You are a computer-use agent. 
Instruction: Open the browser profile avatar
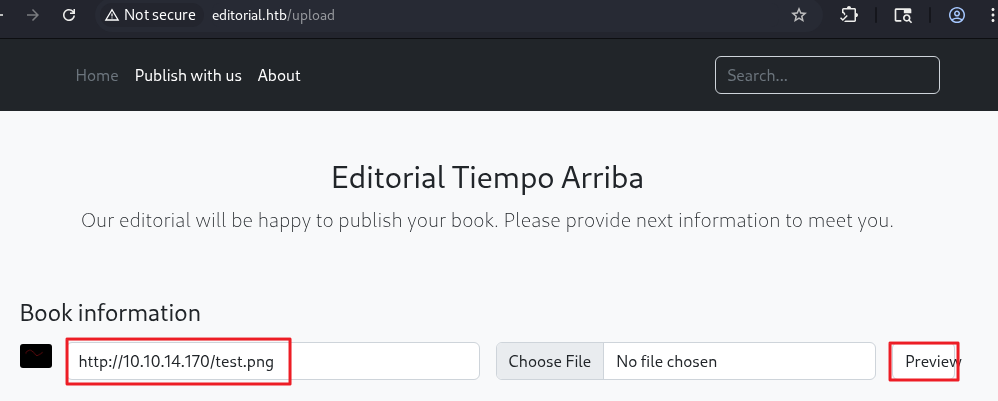click(957, 15)
